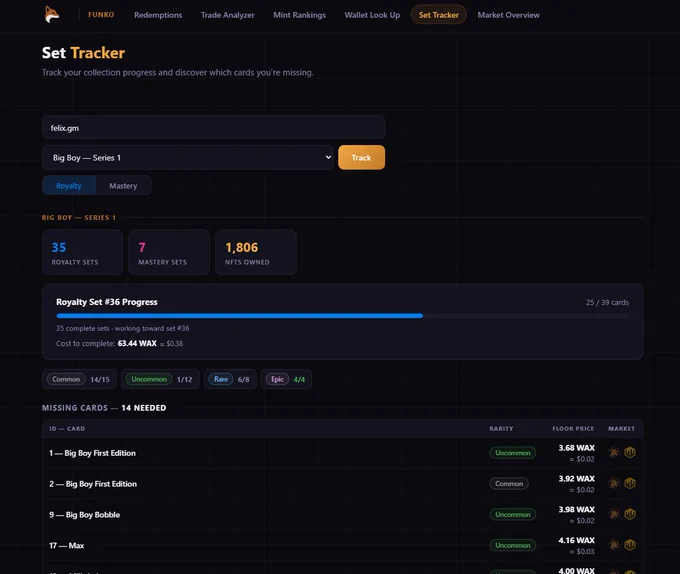The height and width of the screenshot is (574, 680).
Task: Select row "2 — Big Boy First Edition"
Action: [343, 484]
